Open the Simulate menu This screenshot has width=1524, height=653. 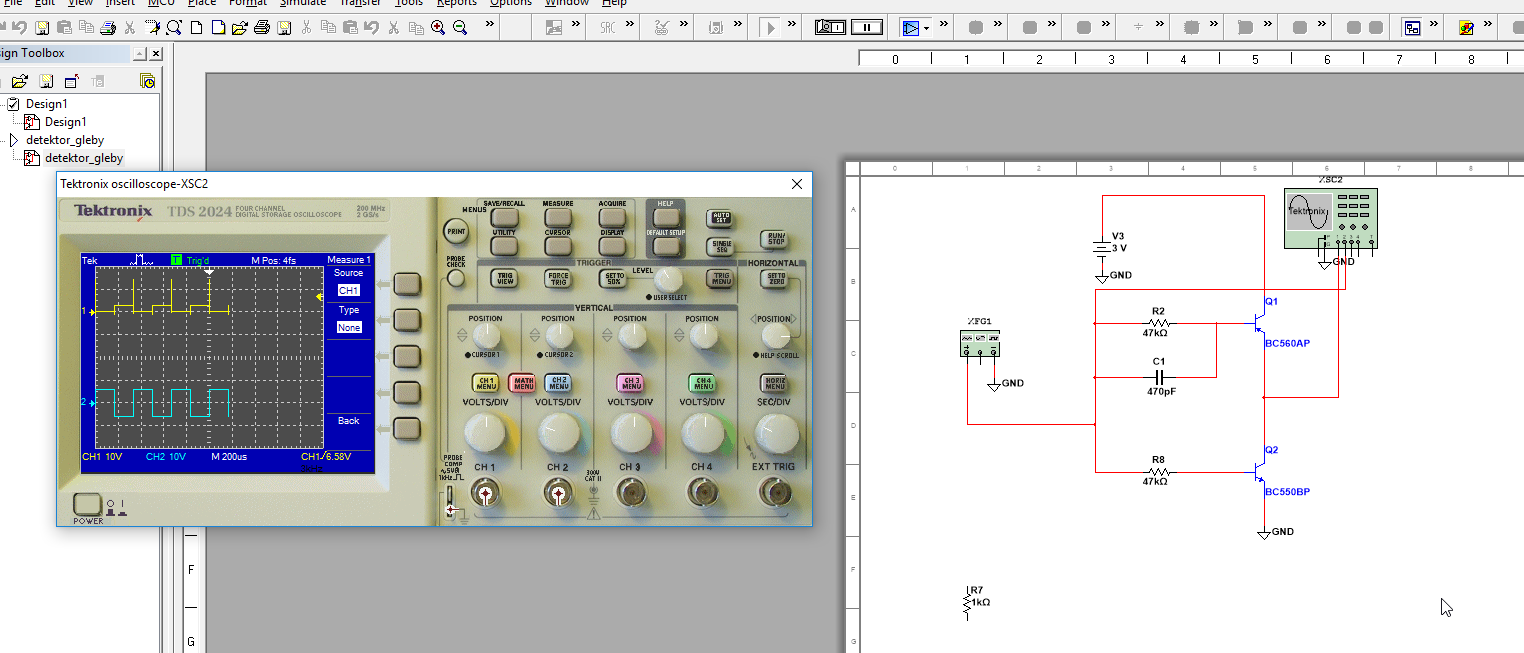pos(303,3)
